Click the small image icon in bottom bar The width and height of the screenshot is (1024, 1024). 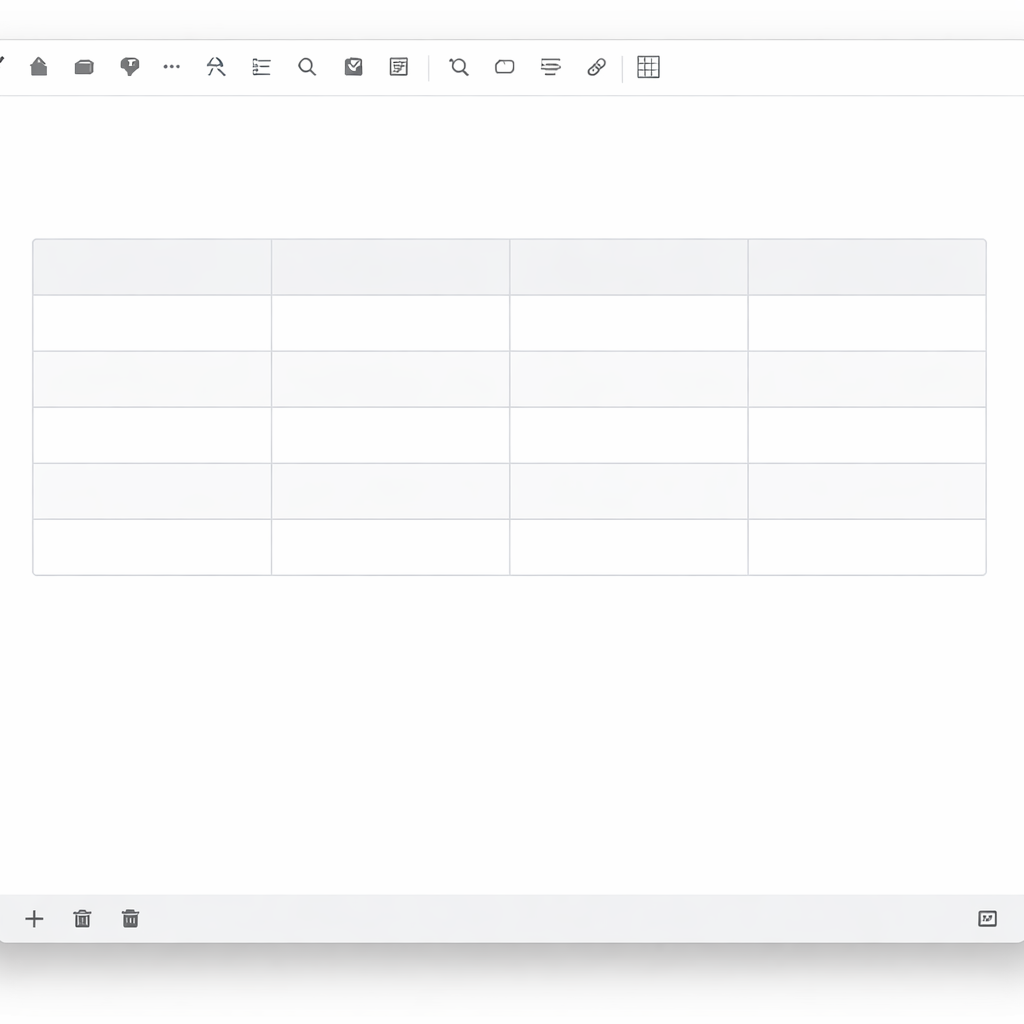(x=987, y=919)
